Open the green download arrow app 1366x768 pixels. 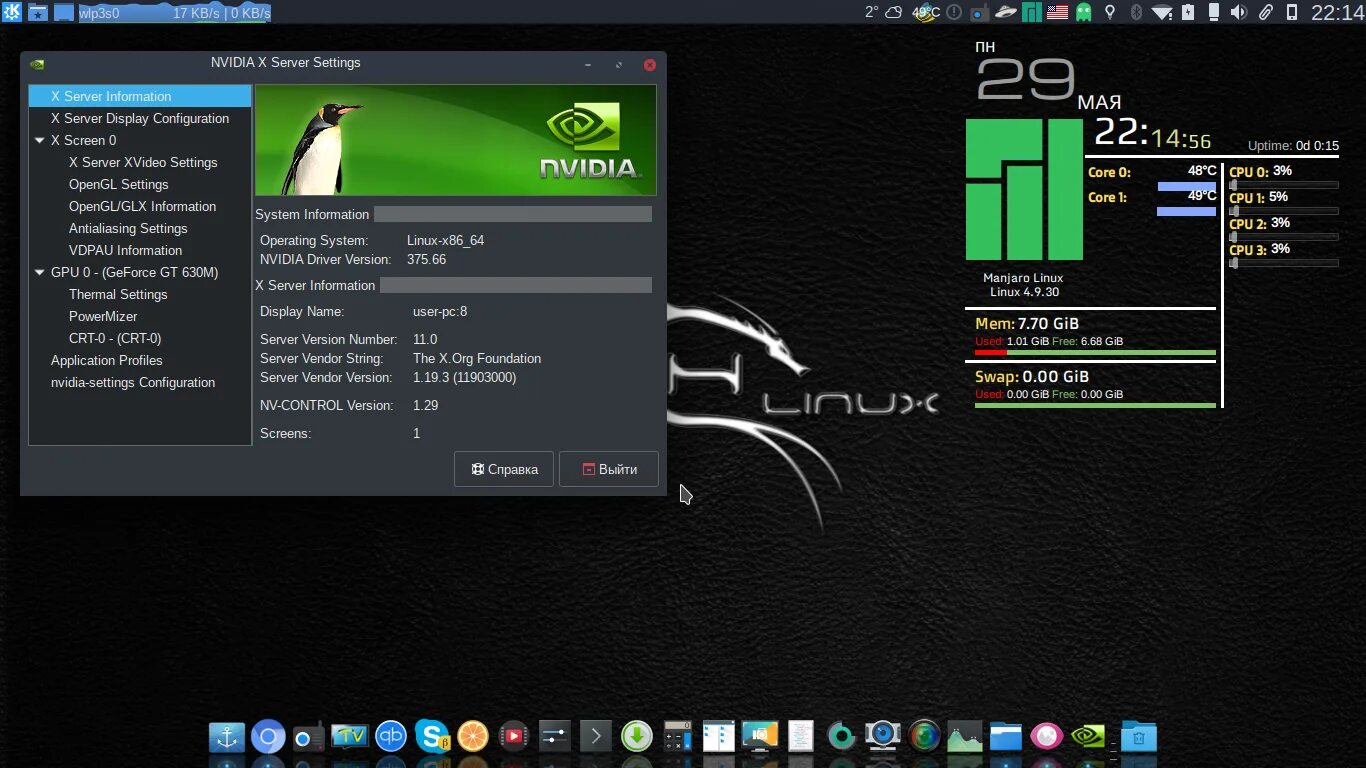pos(637,738)
